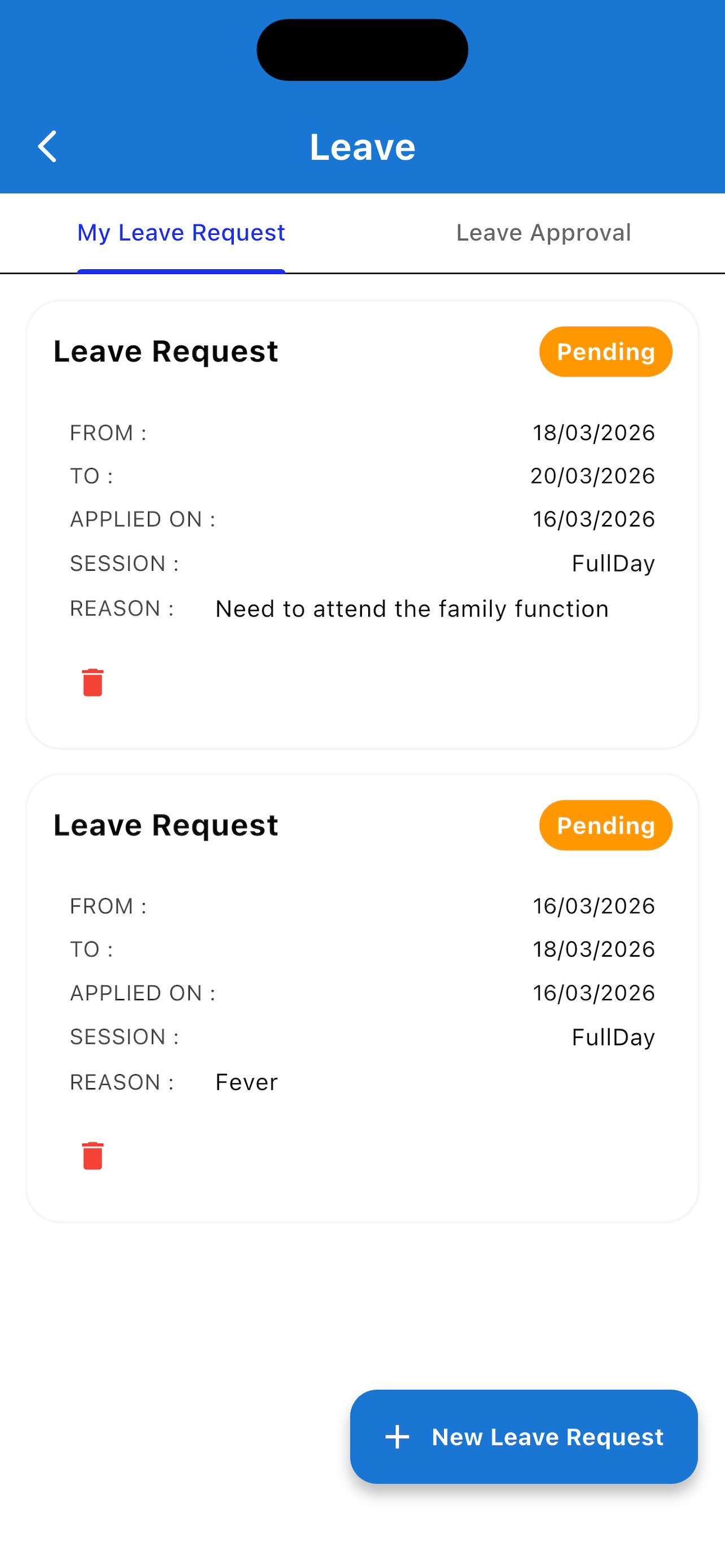Create a New Leave Request
Screen dimensions: 725x1568
click(x=523, y=1437)
